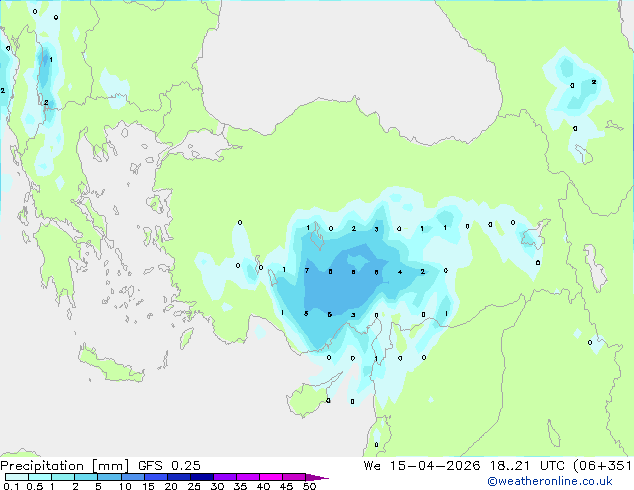Pick the 40–45 mm magenta legend swatch

pyautogui.click(x=271, y=477)
